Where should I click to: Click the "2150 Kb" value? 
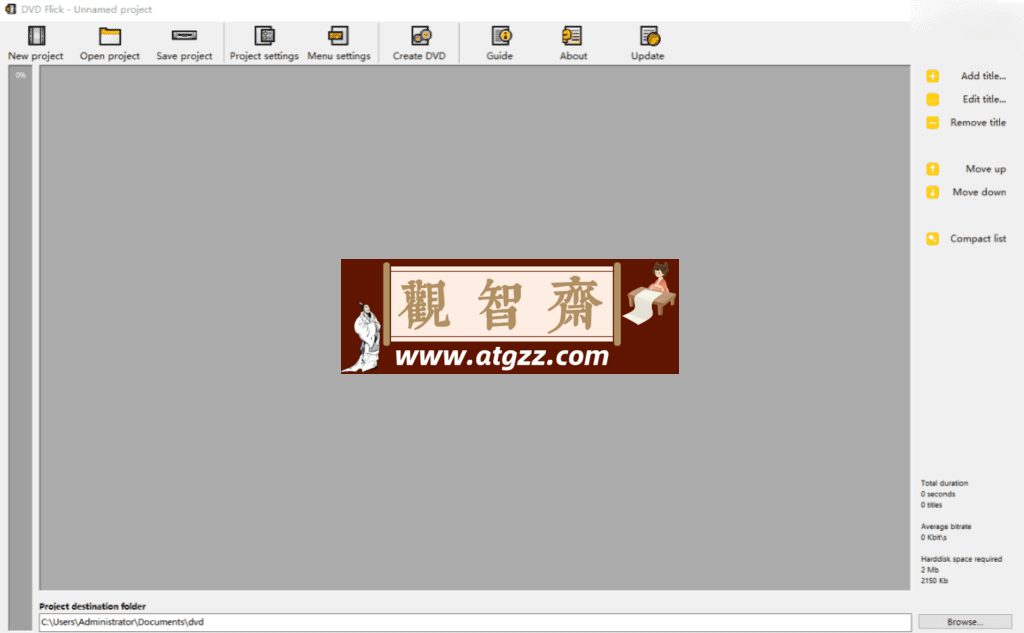click(x=934, y=581)
